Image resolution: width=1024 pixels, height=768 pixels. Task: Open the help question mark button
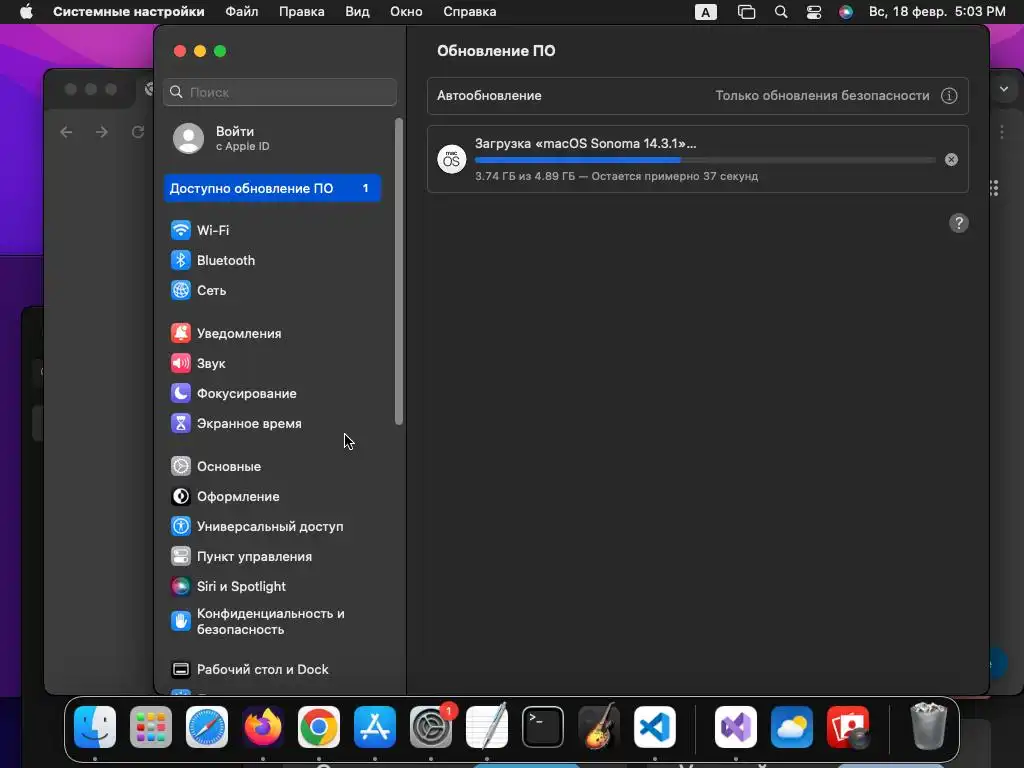pos(959,223)
